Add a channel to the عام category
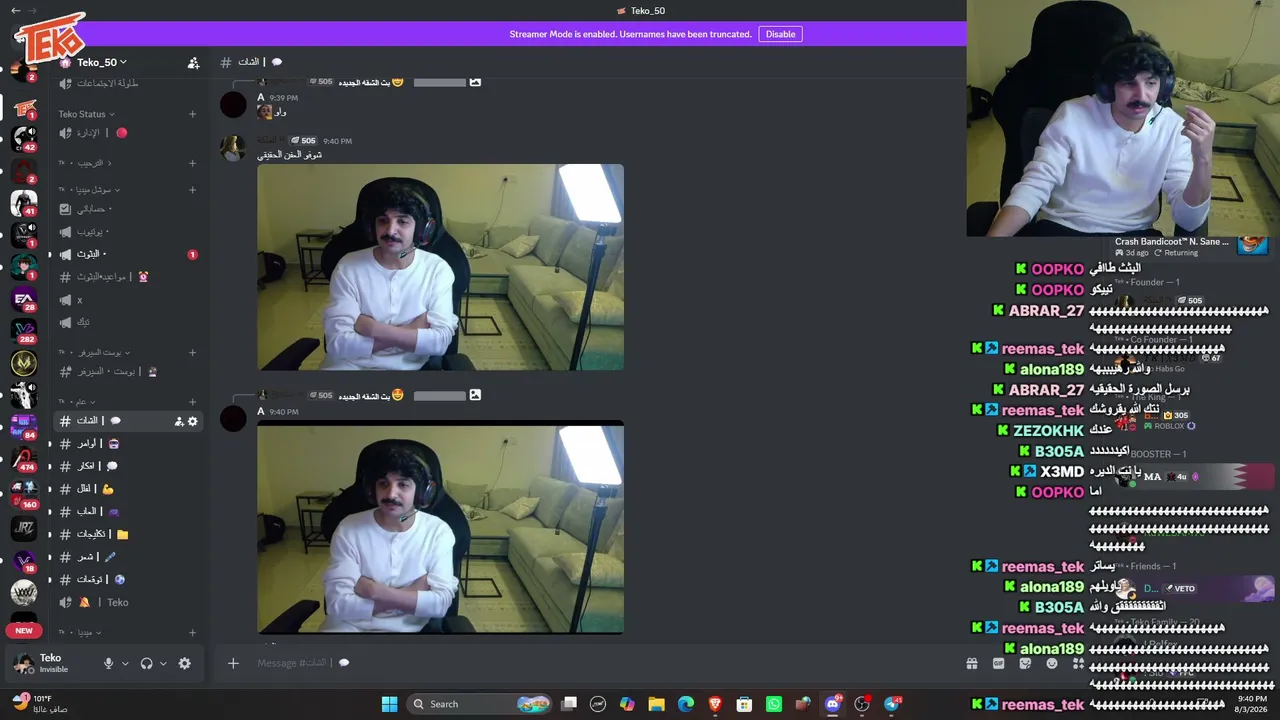1280x720 pixels. 193,401
